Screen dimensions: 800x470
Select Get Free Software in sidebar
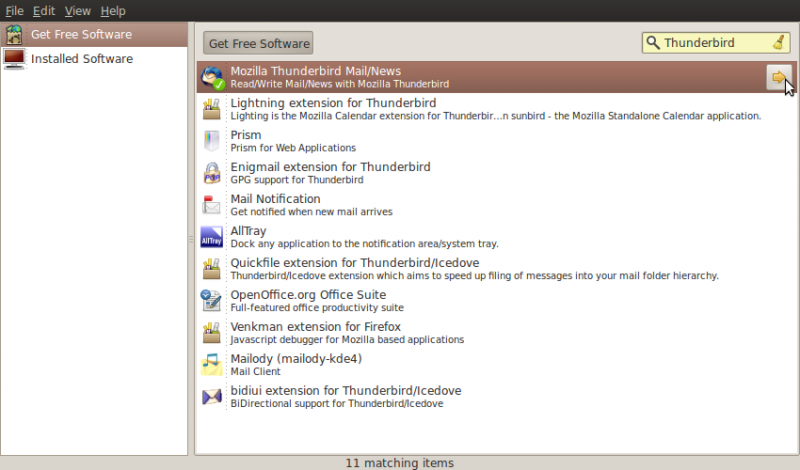point(94,35)
